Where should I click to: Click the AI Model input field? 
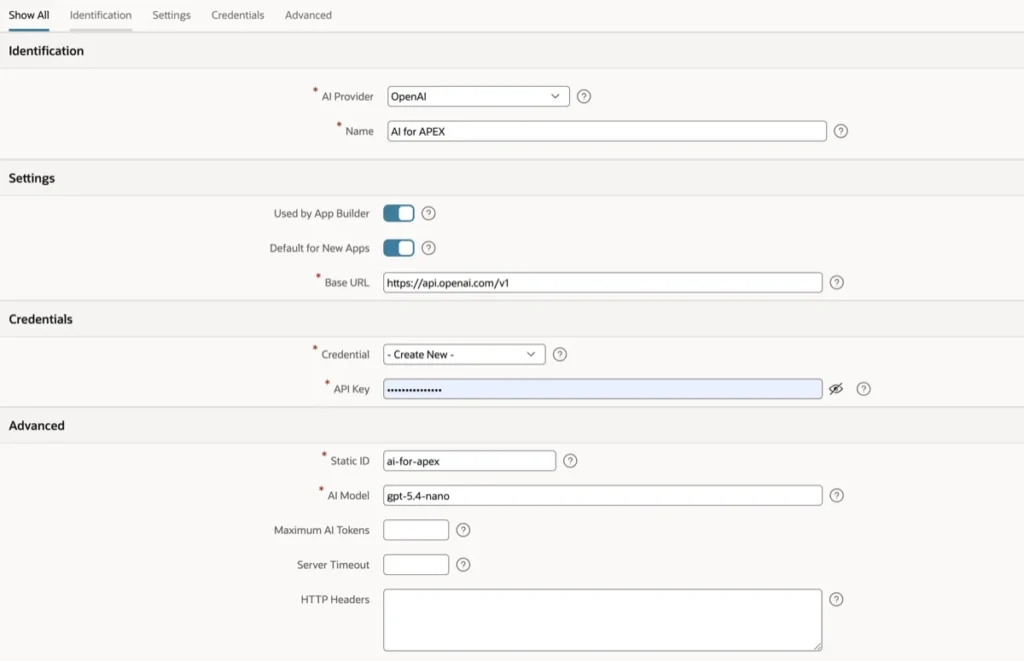(602, 496)
